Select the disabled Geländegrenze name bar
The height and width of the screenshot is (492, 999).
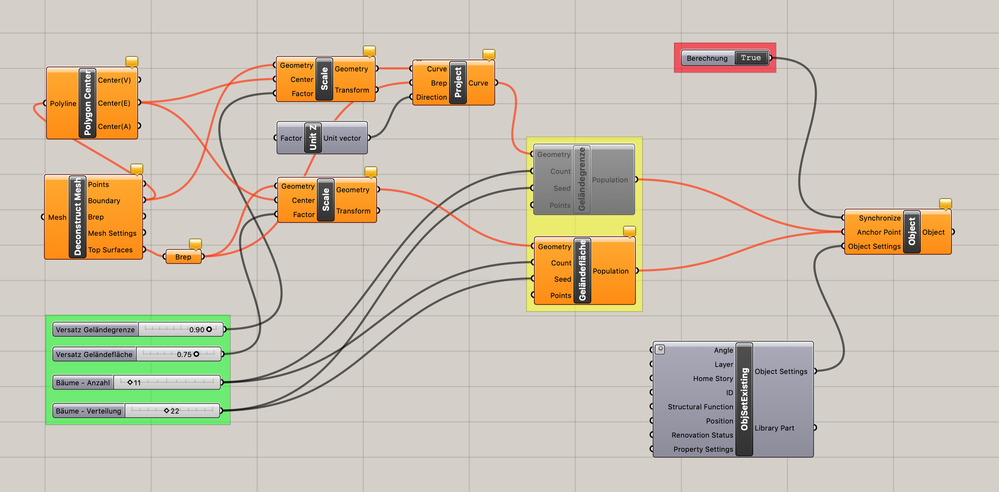pyautogui.click(x=582, y=180)
